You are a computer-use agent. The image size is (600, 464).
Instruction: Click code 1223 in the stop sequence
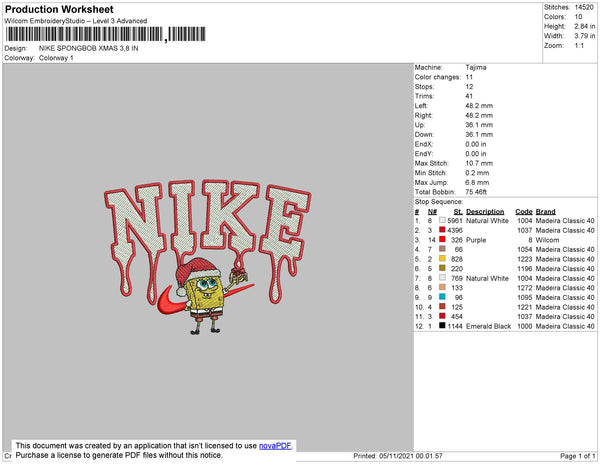[x=525, y=259]
